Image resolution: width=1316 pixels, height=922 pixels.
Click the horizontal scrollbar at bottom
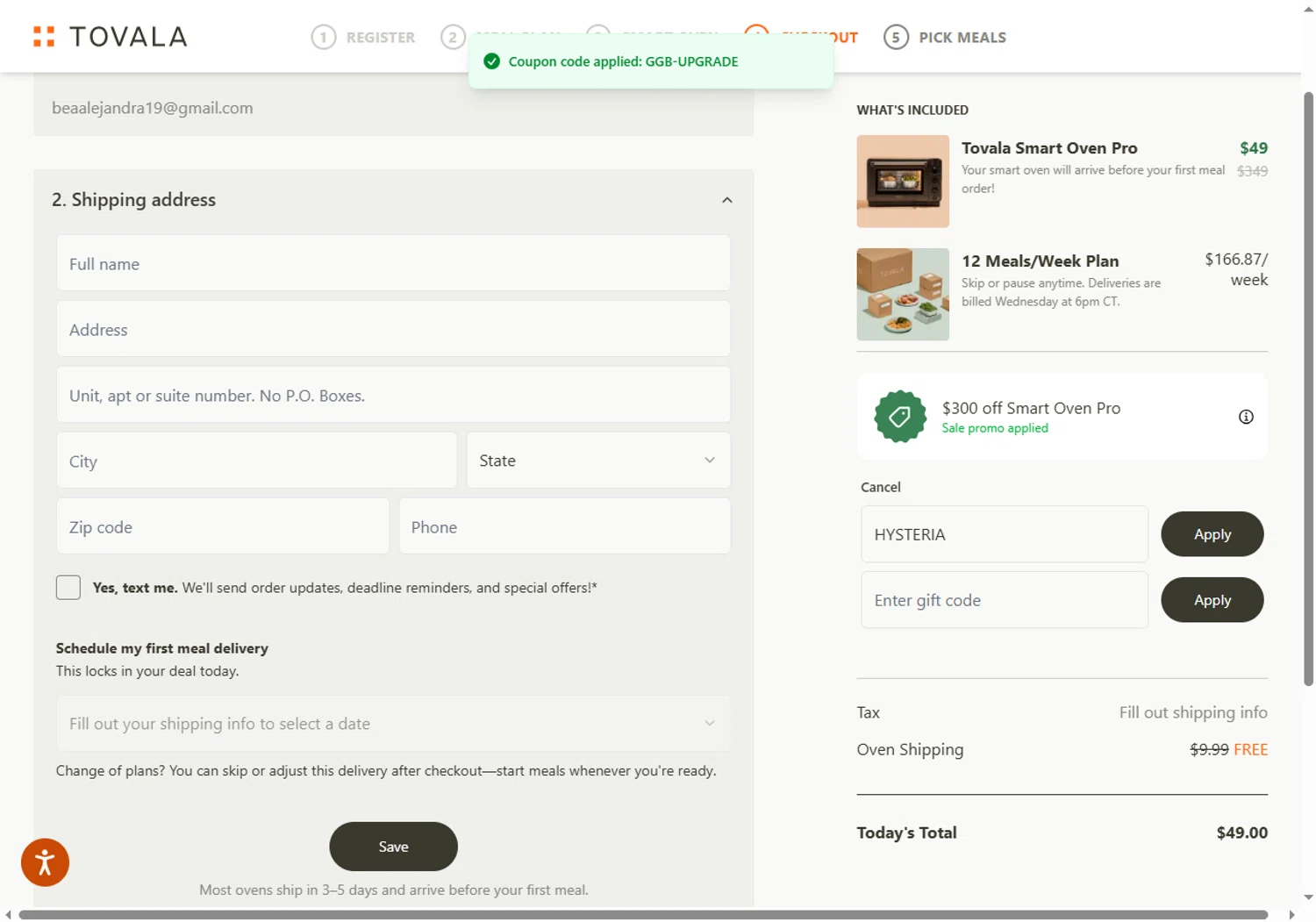pos(643,915)
